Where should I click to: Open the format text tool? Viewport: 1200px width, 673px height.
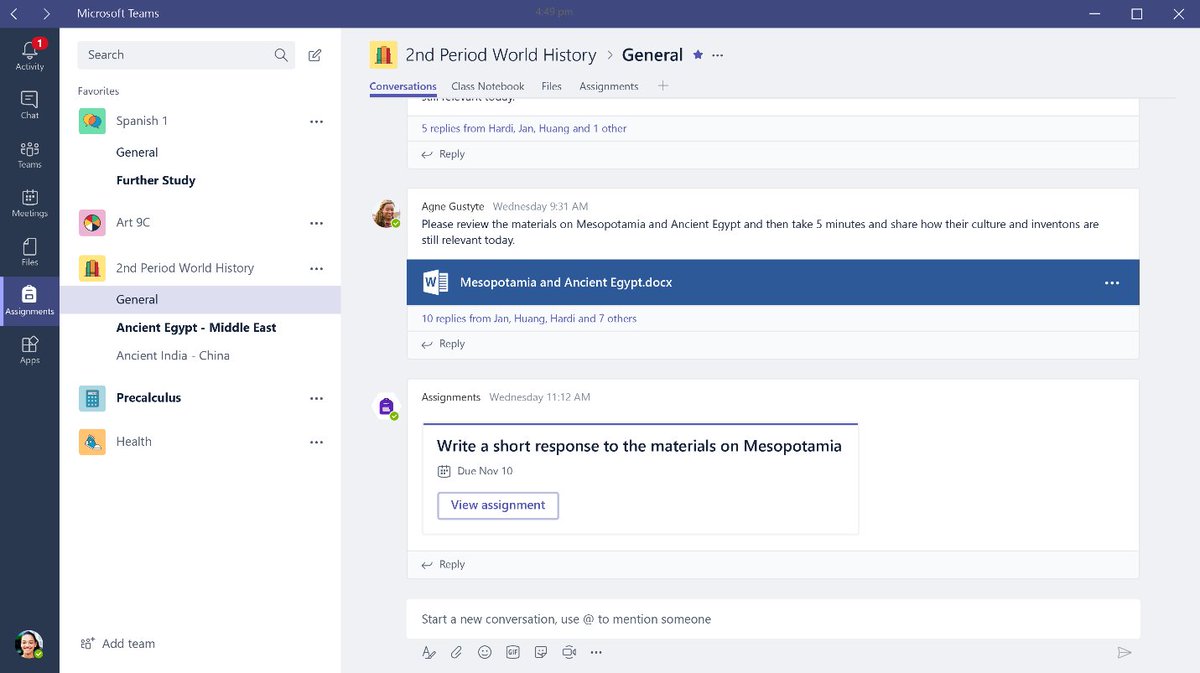click(x=429, y=652)
